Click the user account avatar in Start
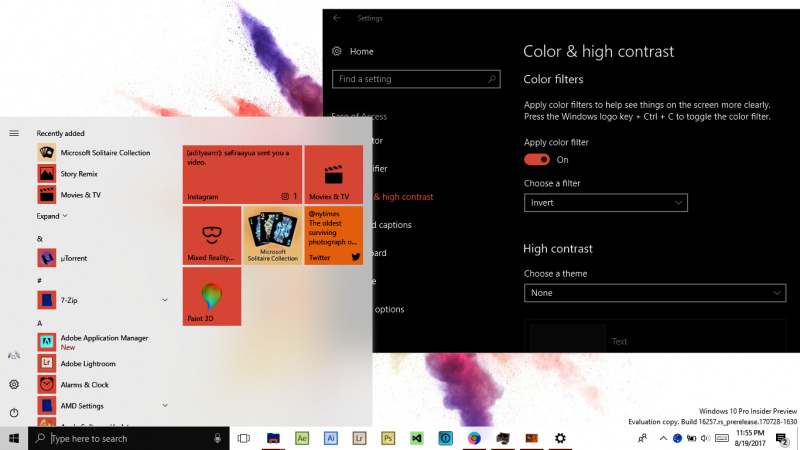Image resolution: width=800 pixels, height=450 pixels. (x=14, y=356)
